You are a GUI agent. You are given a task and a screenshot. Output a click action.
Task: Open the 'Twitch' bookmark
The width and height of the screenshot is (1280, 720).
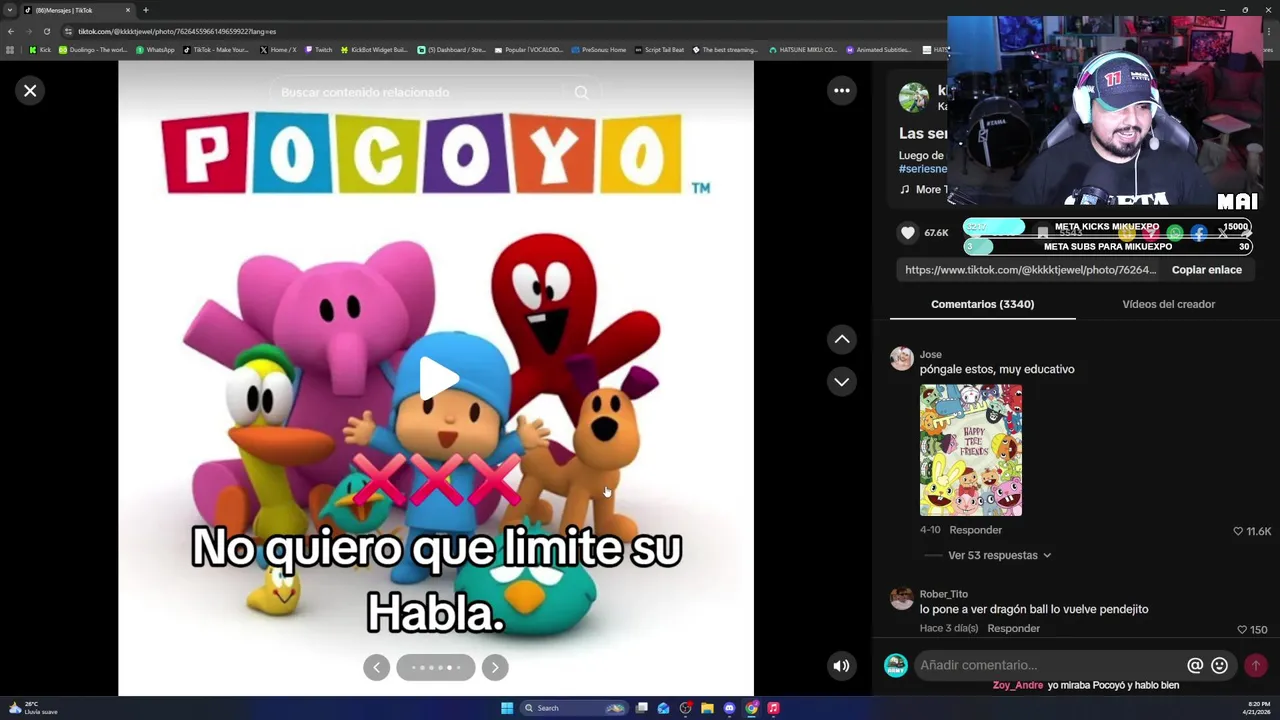(x=319, y=49)
